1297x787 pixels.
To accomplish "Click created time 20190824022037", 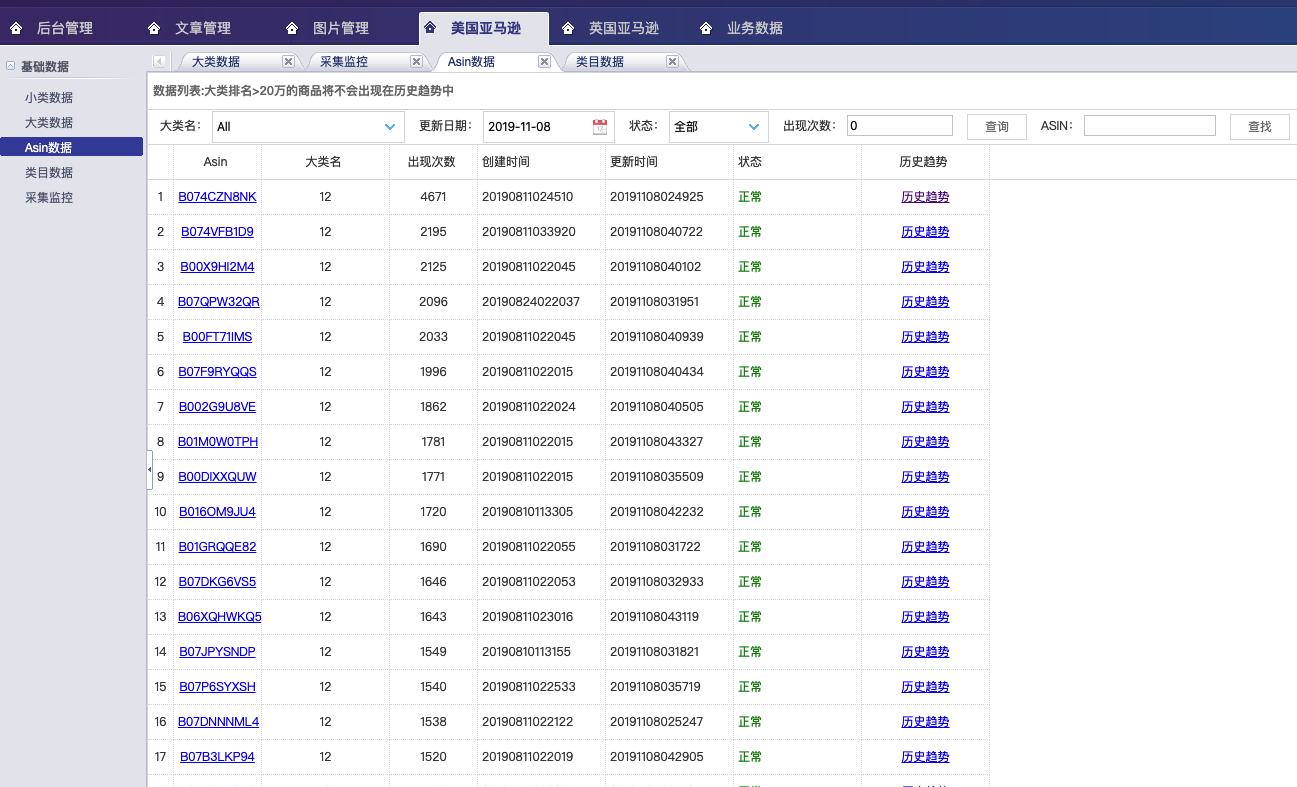I will coord(531,302).
